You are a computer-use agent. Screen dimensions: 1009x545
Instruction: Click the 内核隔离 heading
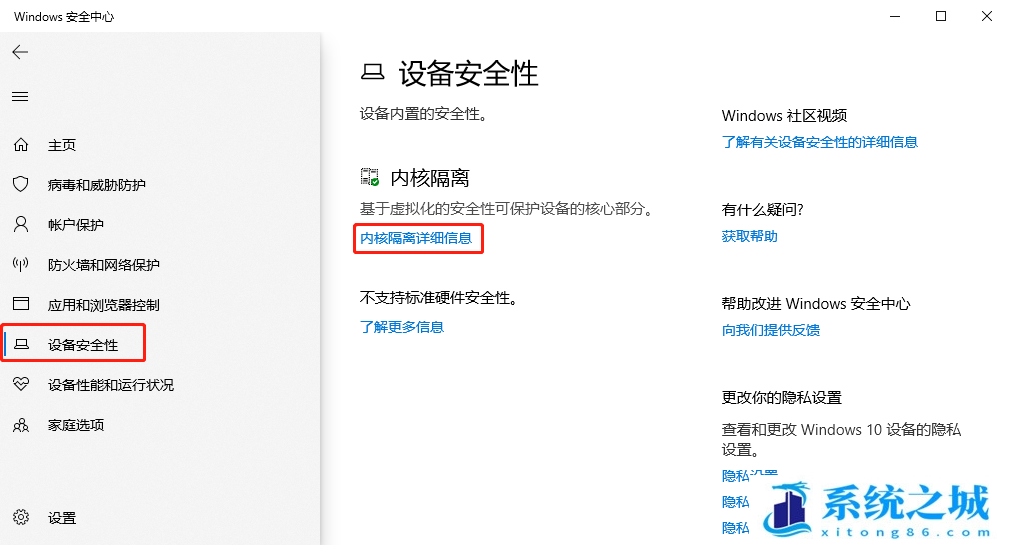tap(430, 178)
